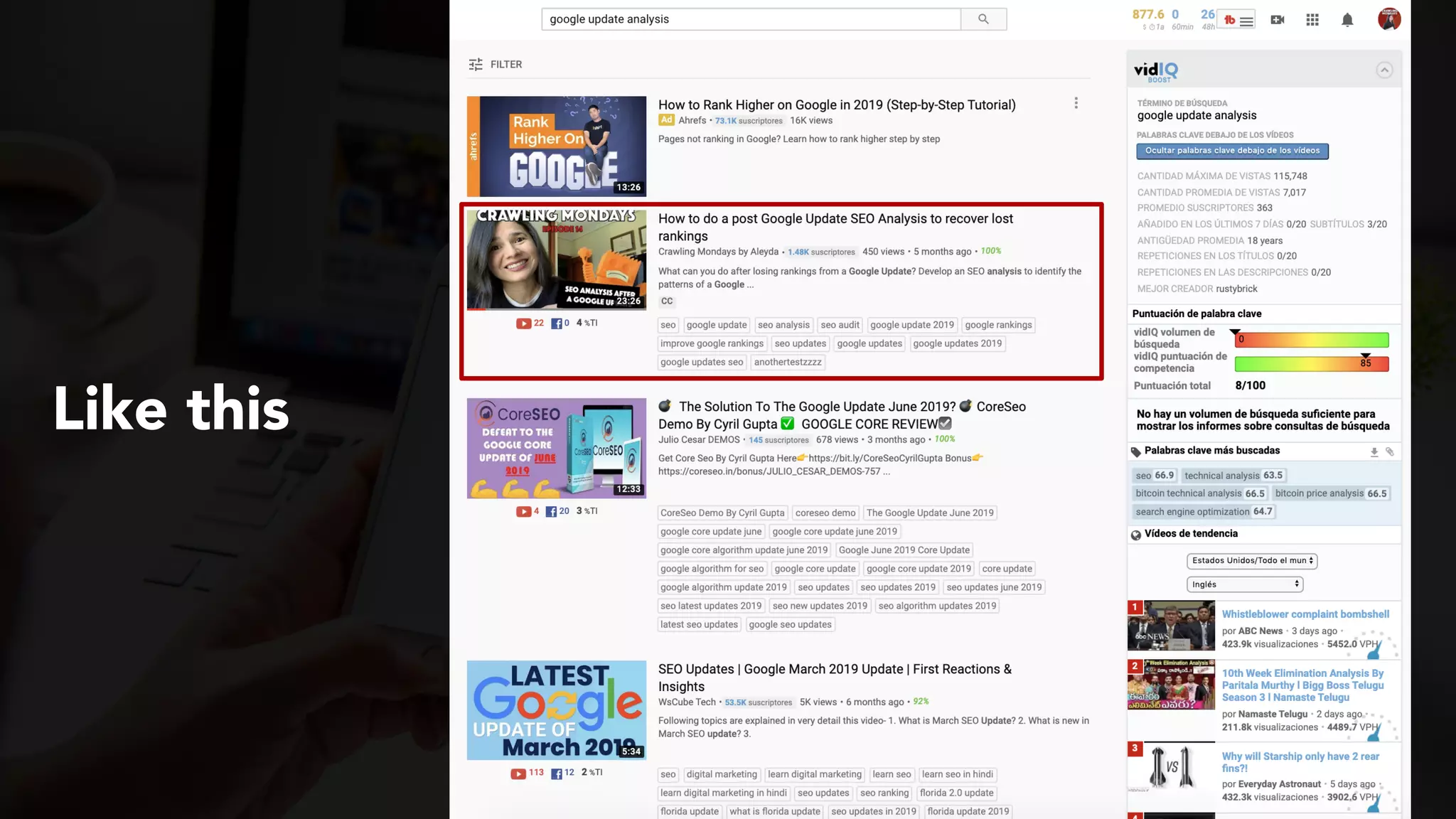The image size is (1456, 819).
Task: Open the TubeBuddy menu icon
Action: (x=1238, y=21)
